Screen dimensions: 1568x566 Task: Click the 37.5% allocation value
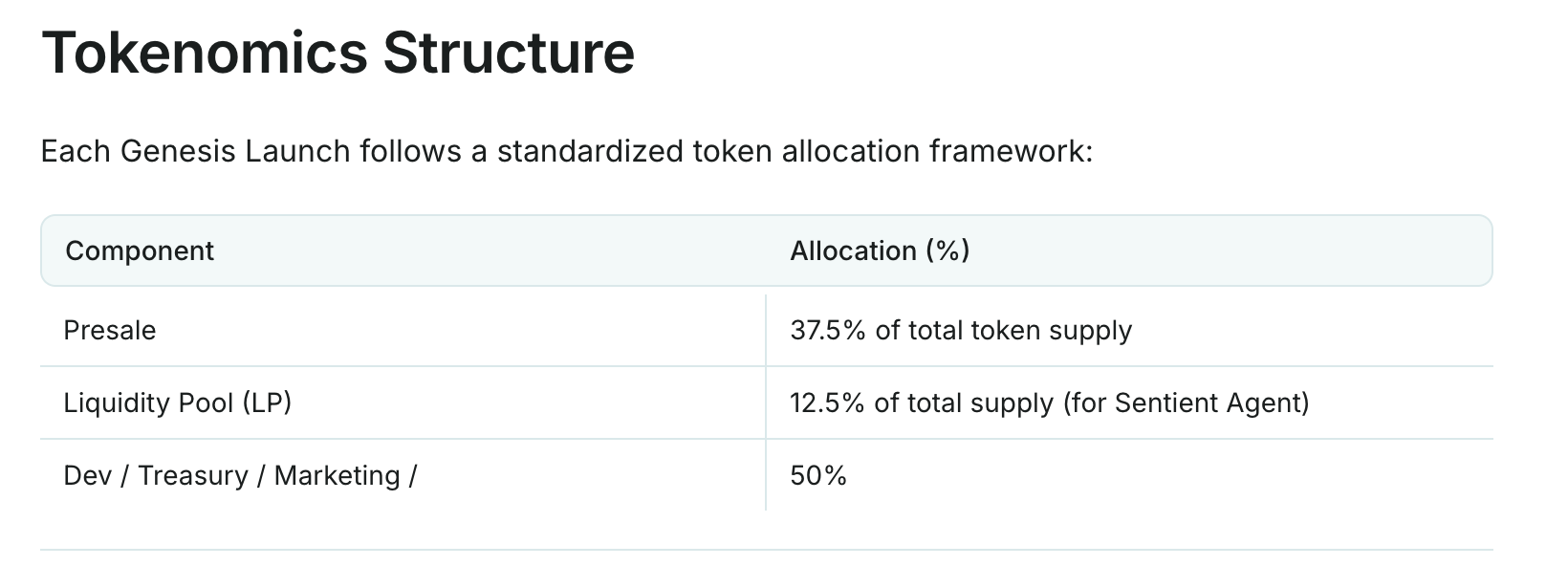pyautogui.click(x=828, y=330)
